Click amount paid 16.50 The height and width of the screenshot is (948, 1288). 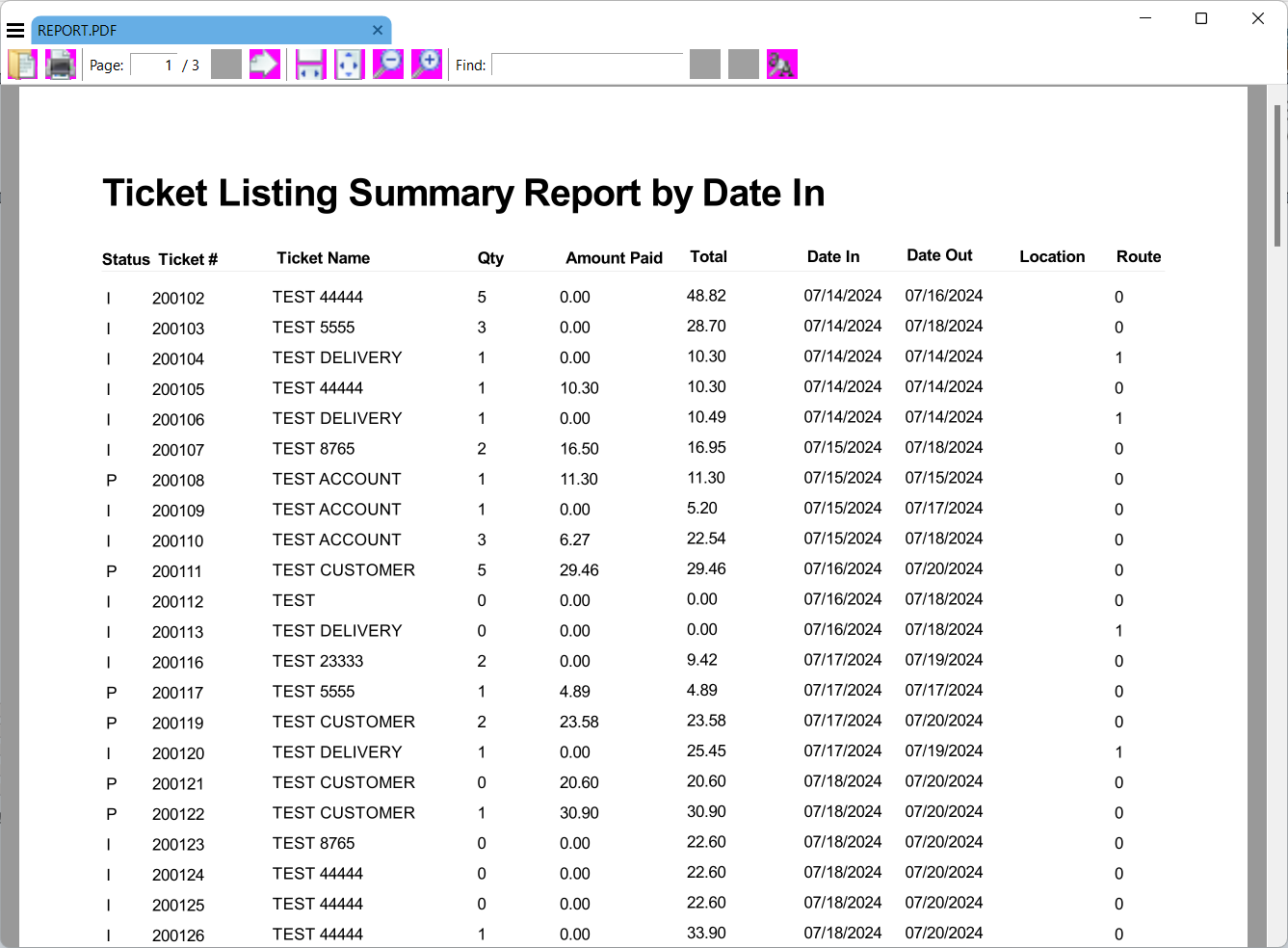(x=579, y=449)
